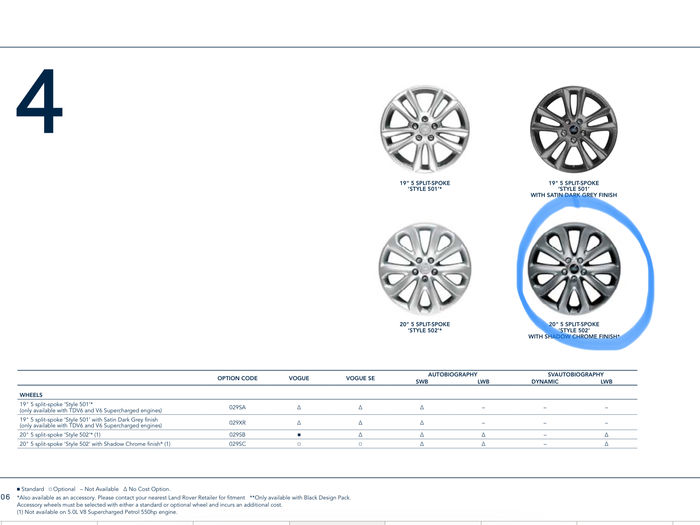Click the "VOGUE" column header
The width and height of the screenshot is (700, 525).
click(299, 378)
